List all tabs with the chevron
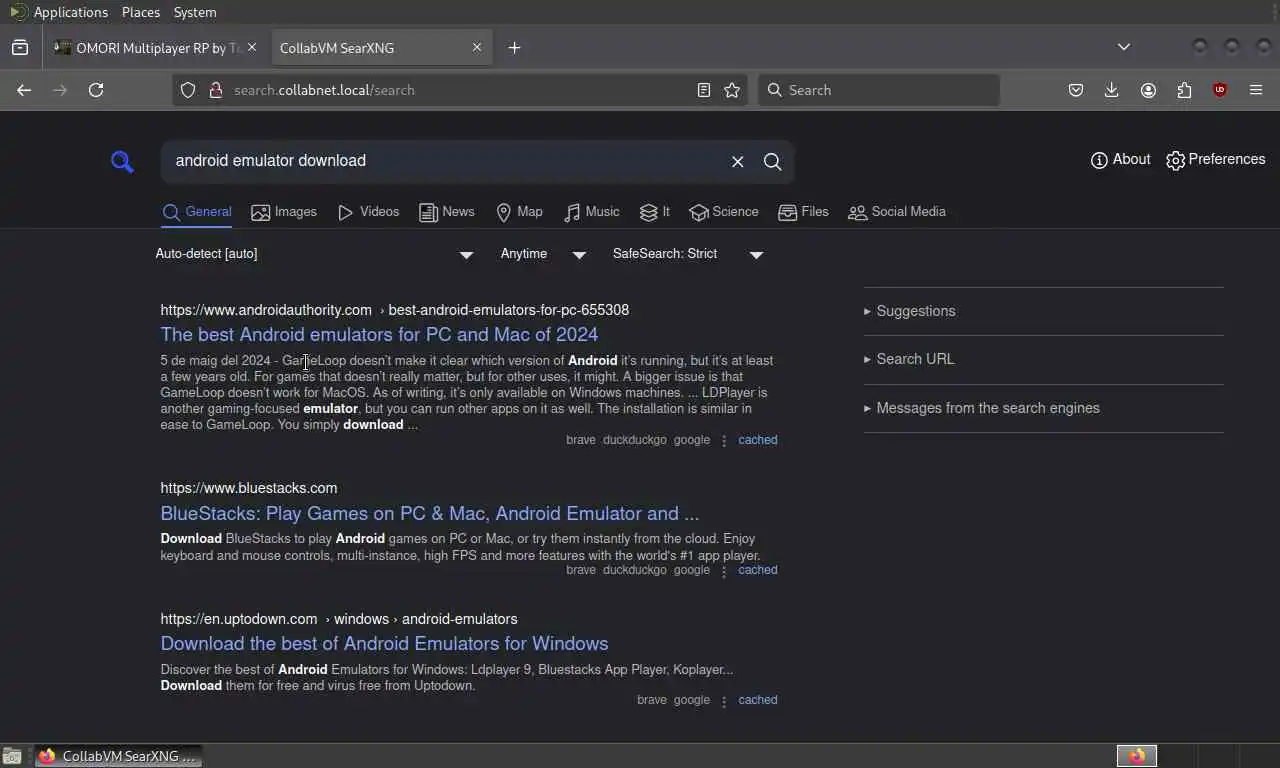Screen dimensions: 1280x768 point(1124,47)
